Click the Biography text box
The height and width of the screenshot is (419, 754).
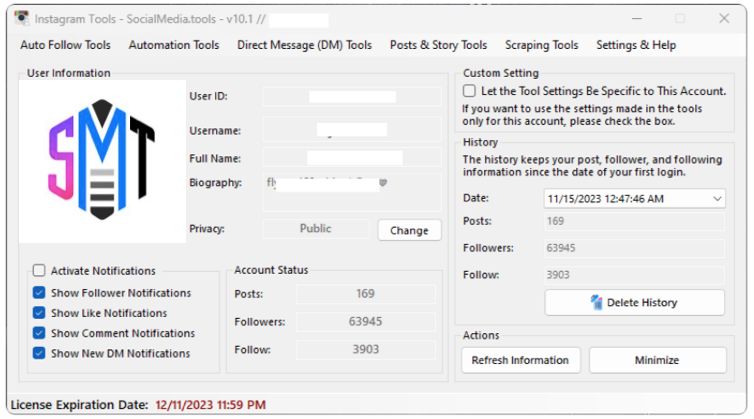(352, 192)
